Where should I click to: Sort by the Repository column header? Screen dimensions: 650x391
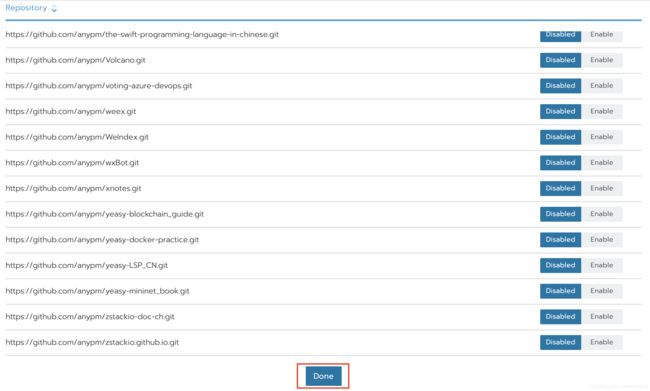coord(31,8)
